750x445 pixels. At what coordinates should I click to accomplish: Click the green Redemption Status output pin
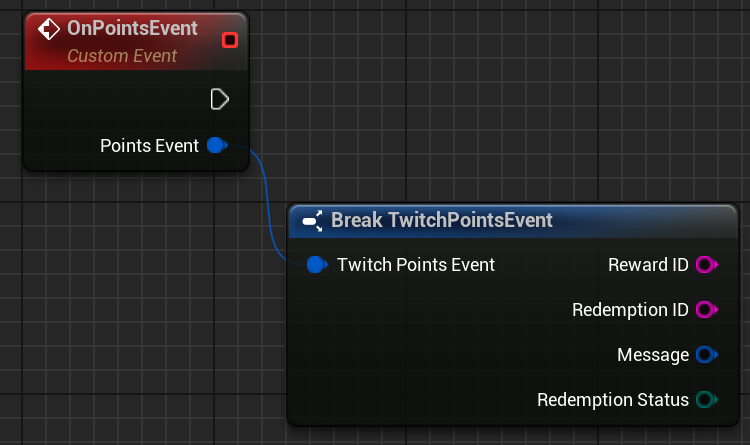tap(706, 400)
